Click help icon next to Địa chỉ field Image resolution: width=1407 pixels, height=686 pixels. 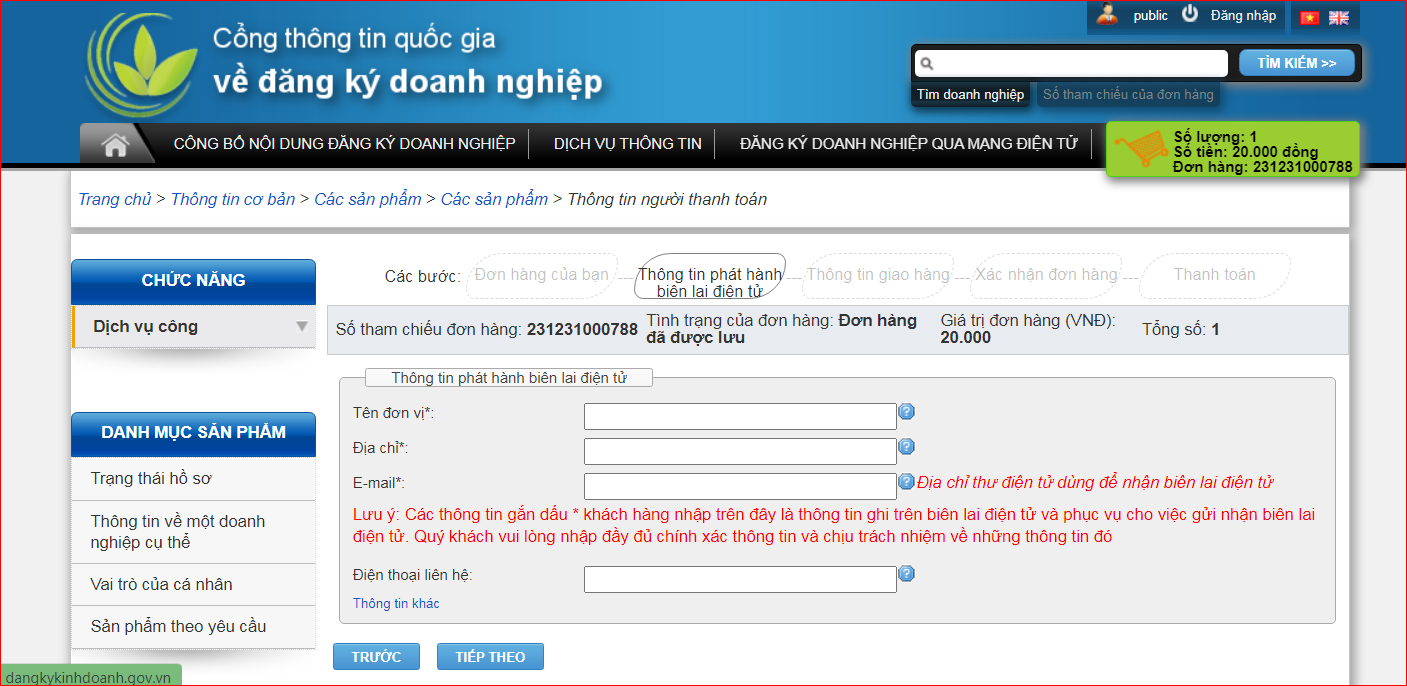tap(906, 447)
